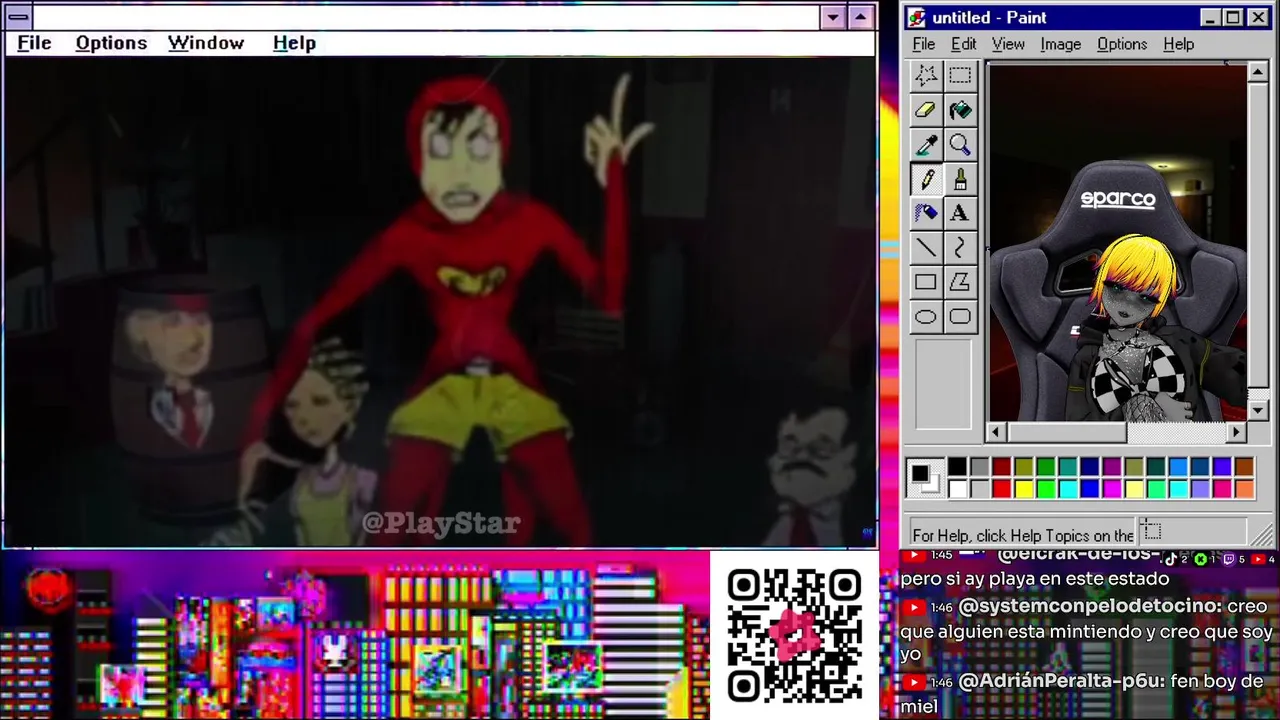Pick the hot pink palette swatch
The image size is (1280, 720).
(x=1221, y=488)
